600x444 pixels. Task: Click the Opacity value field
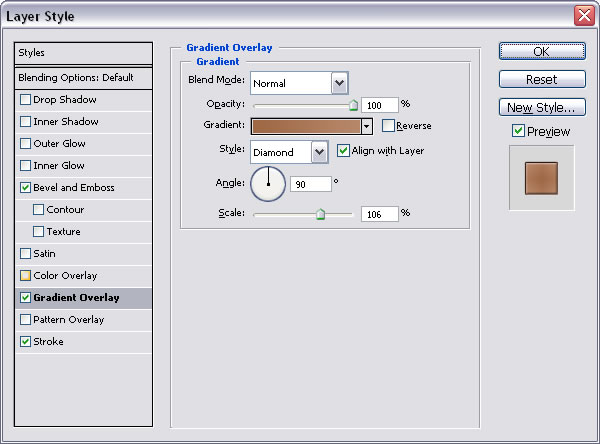(380, 105)
